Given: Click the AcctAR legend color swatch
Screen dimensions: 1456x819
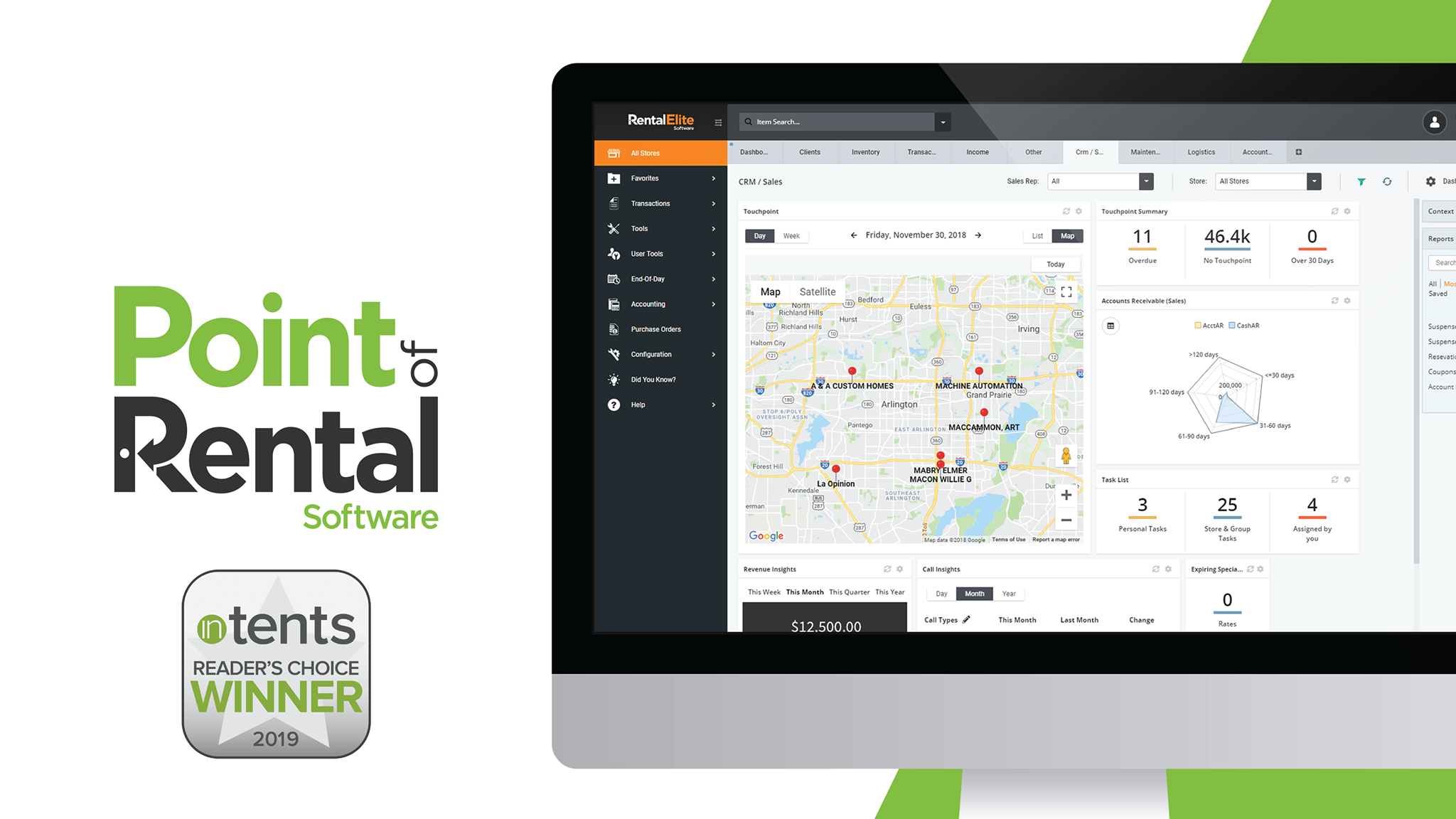Looking at the screenshot, I should click(1198, 324).
